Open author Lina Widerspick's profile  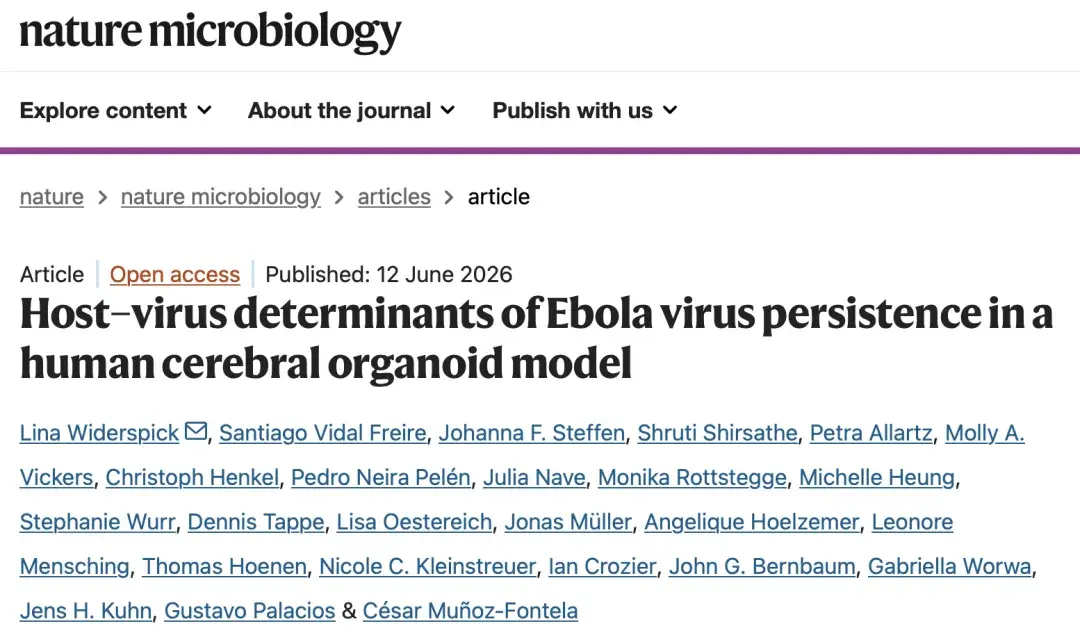pyautogui.click(x=99, y=433)
